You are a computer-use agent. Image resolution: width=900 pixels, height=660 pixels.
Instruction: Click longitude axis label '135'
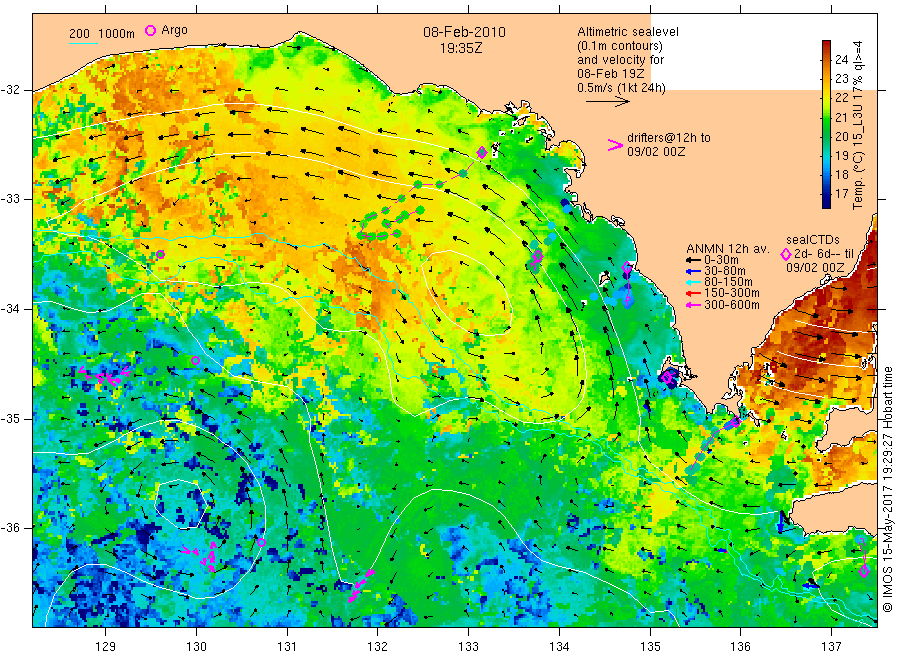click(650, 647)
